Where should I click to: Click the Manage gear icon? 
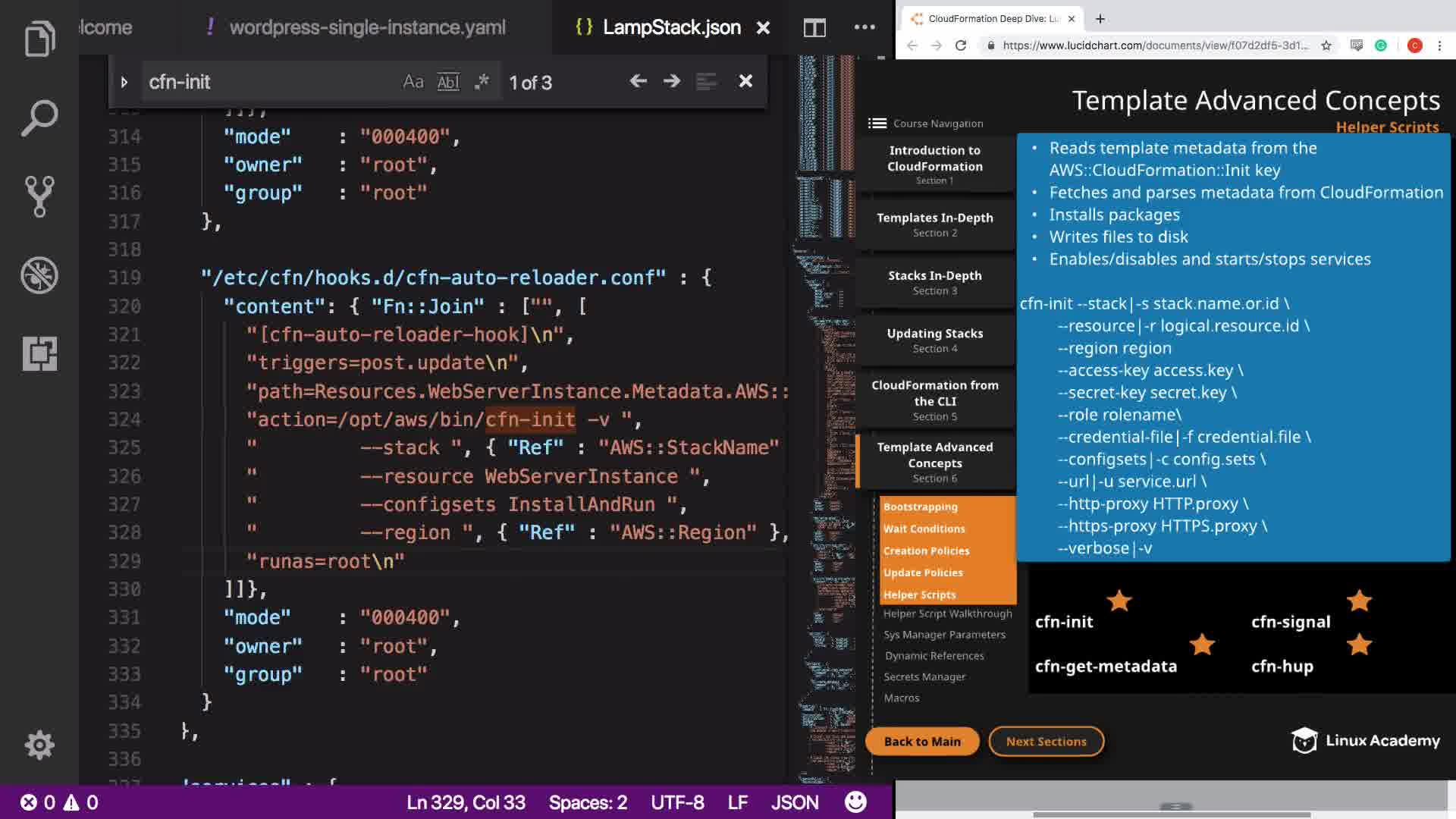pyautogui.click(x=39, y=745)
